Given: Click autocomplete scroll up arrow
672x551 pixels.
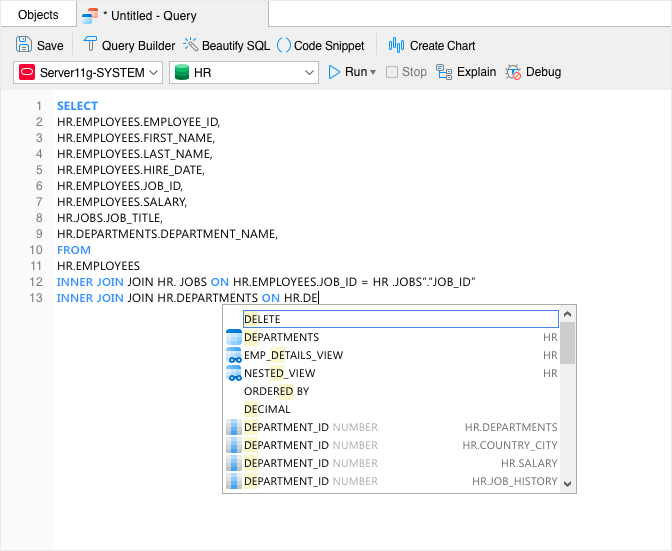Looking at the screenshot, I should (x=567, y=314).
